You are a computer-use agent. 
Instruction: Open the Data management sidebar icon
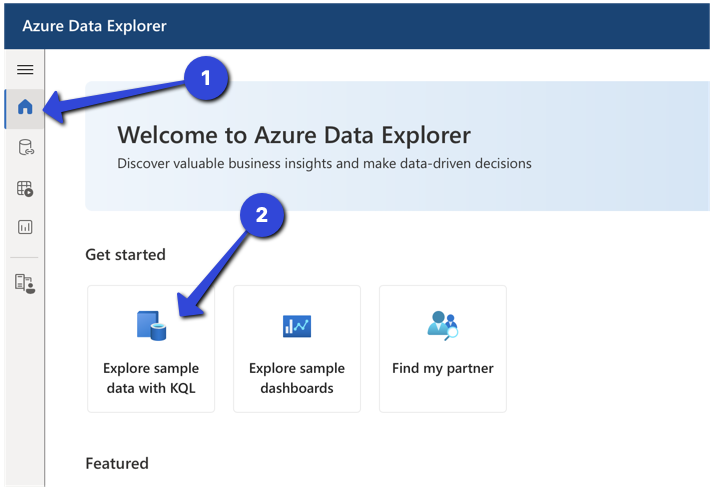tap(26, 148)
